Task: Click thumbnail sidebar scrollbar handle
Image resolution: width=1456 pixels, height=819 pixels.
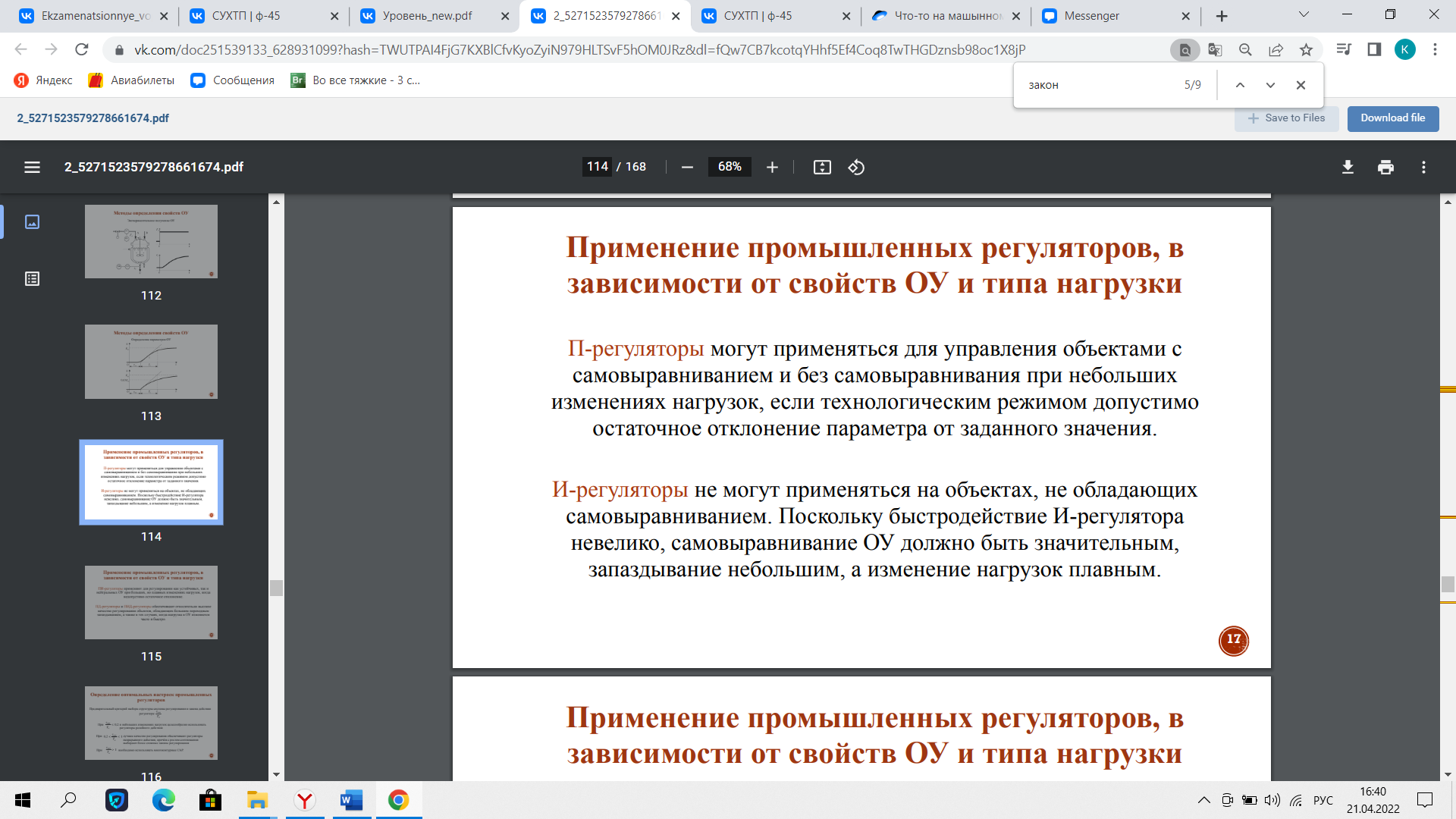Action: tap(276, 588)
